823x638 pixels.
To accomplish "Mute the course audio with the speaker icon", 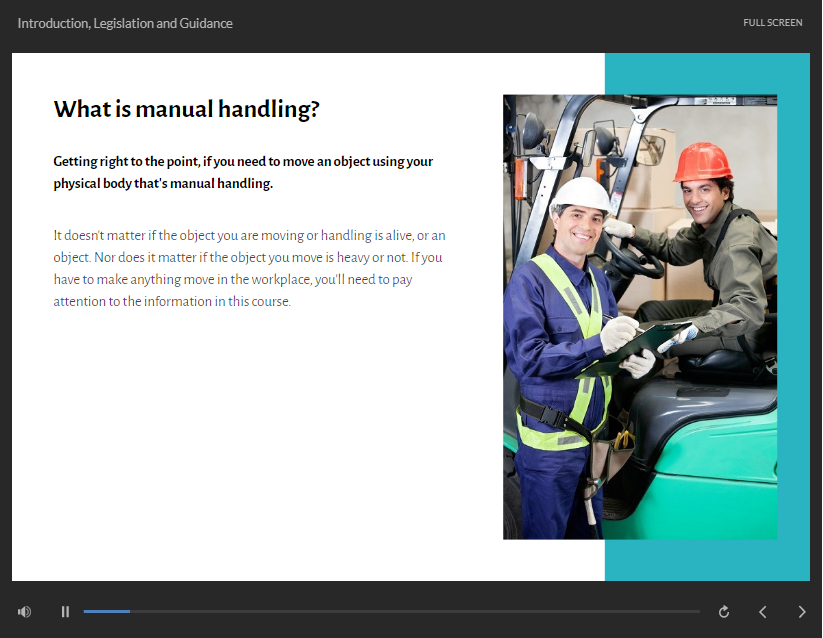I will (24, 612).
